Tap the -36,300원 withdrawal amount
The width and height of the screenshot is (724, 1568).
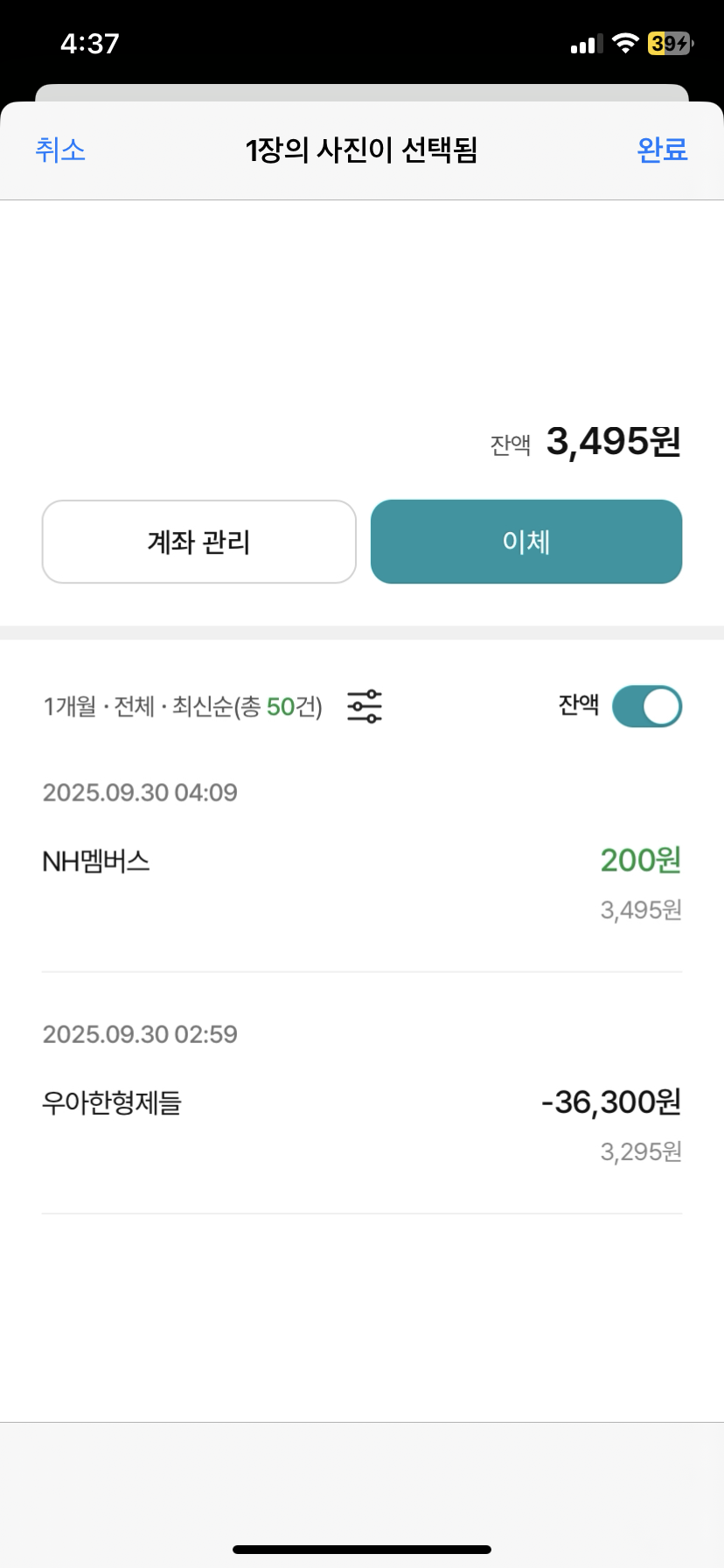point(611,1102)
